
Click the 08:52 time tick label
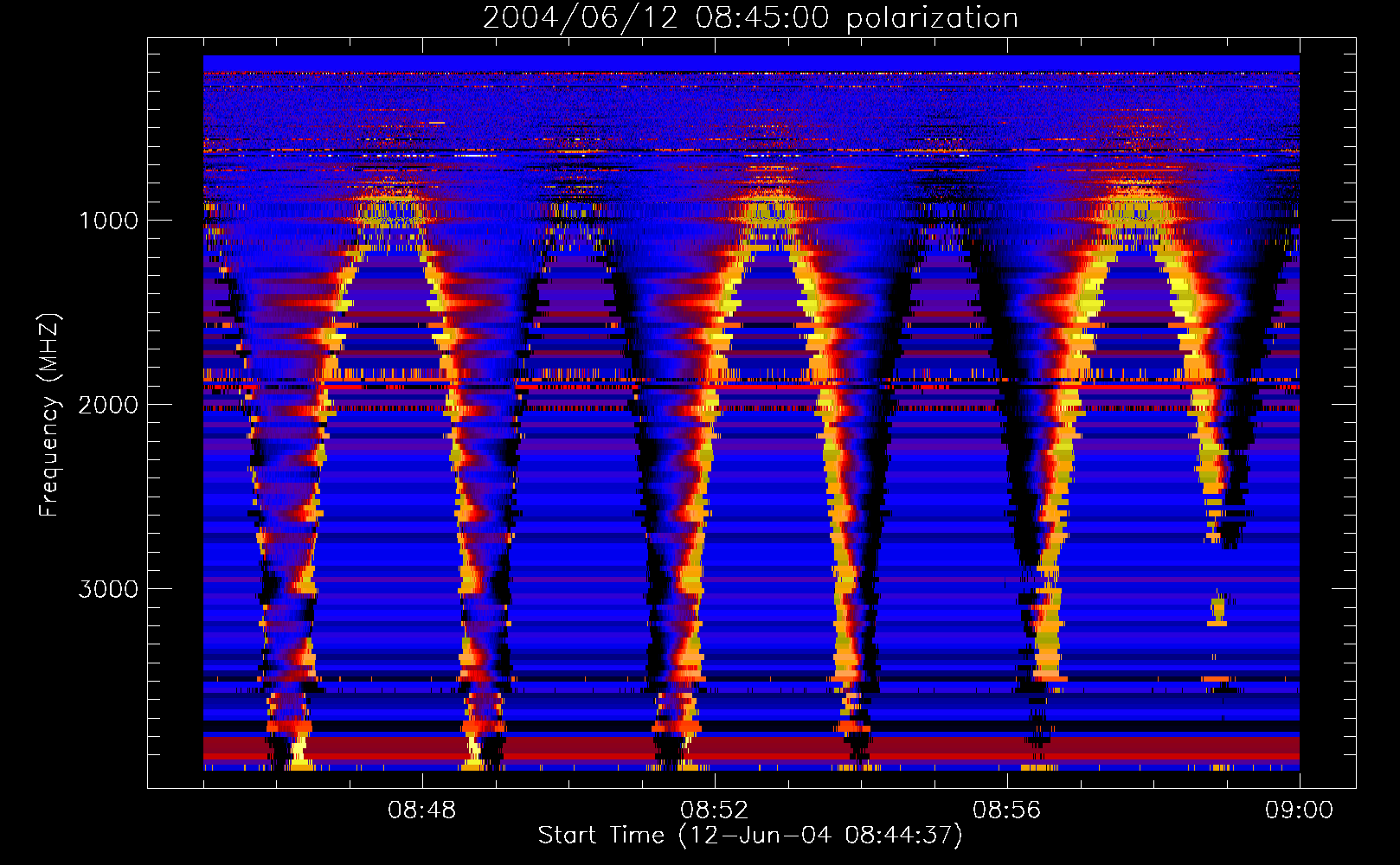click(715, 811)
